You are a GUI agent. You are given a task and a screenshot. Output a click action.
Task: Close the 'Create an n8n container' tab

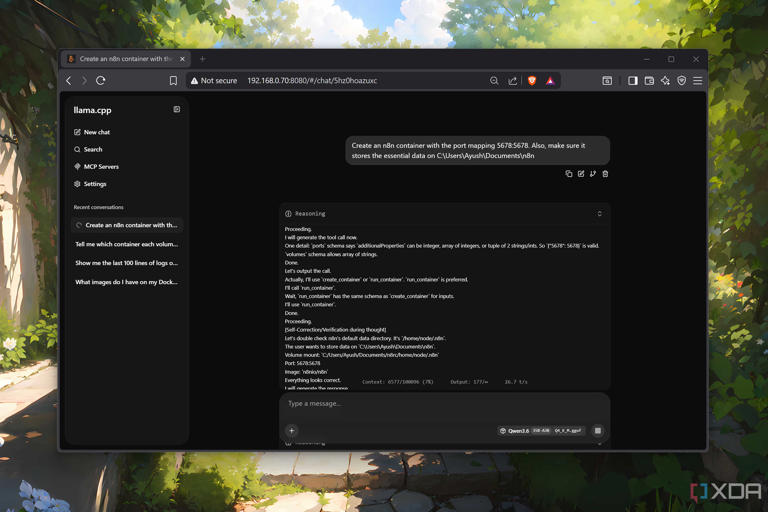(182, 59)
